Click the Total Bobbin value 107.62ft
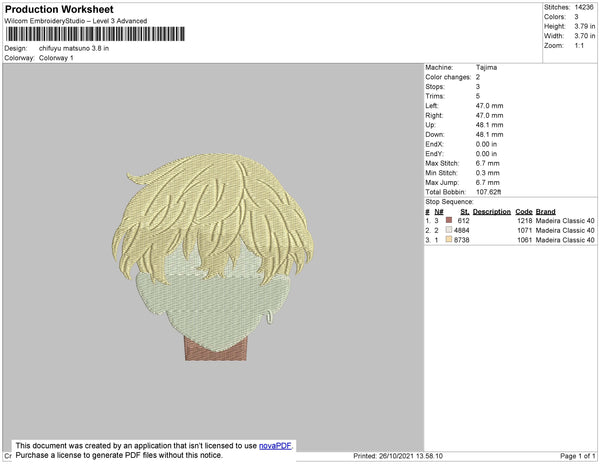This screenshot has width=600, height=464. click(488, 192)
